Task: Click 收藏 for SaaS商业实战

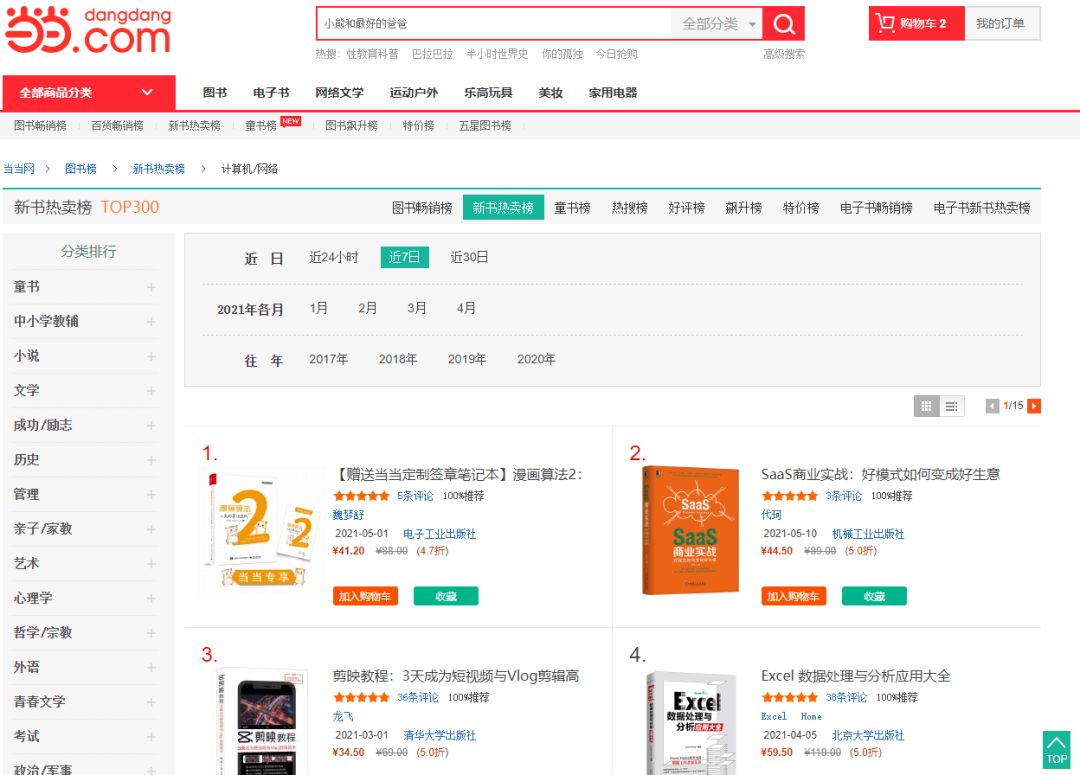Action: pos(874,597)
